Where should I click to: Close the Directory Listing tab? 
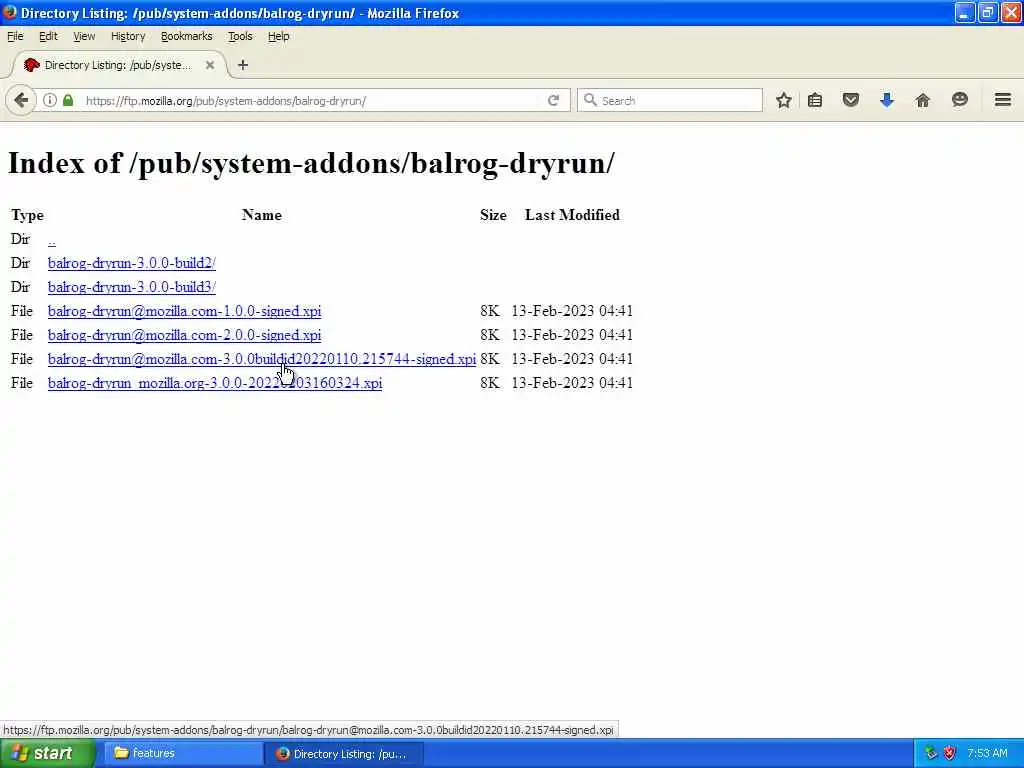(x=210, y=65)
